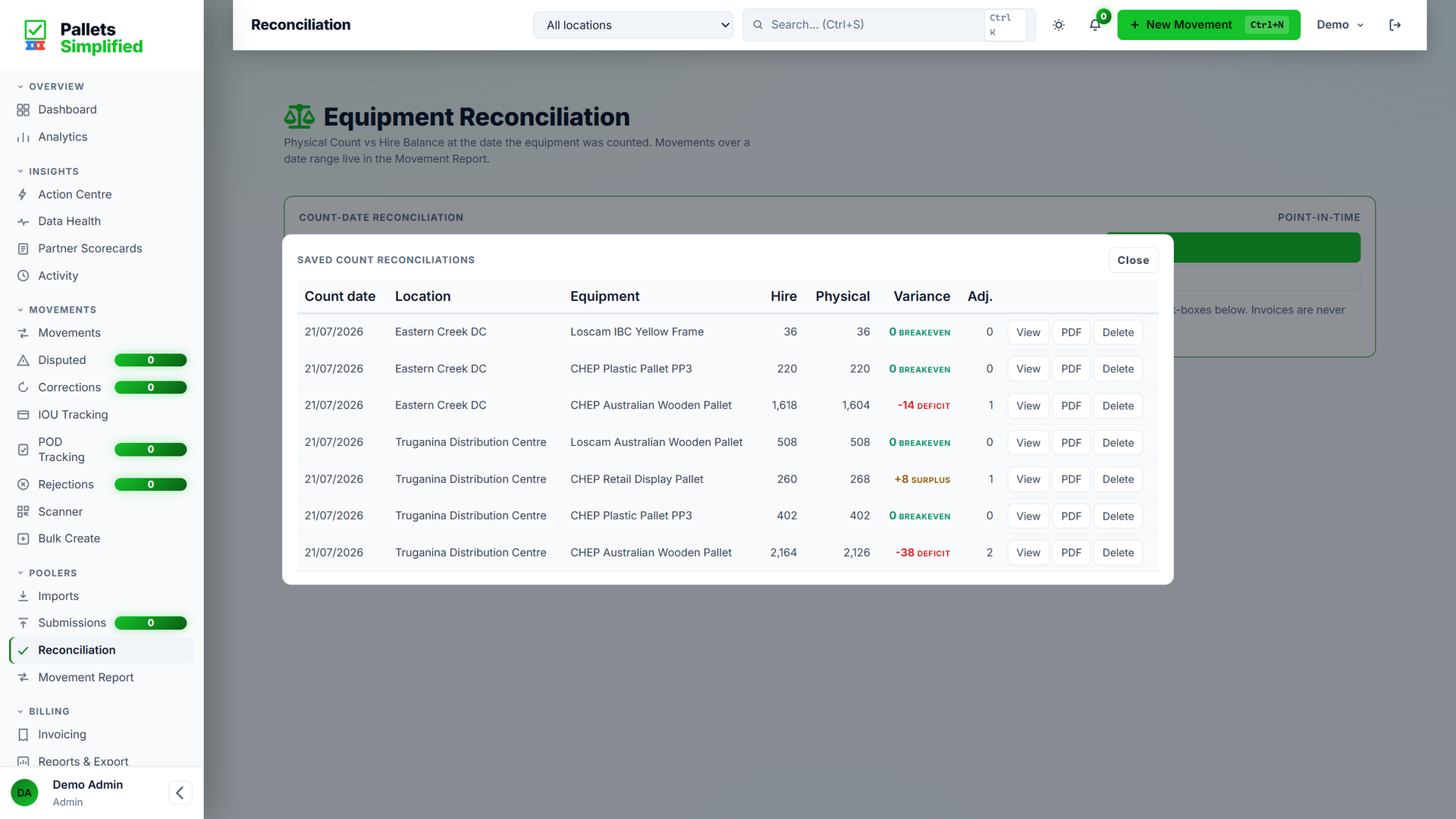1456x819 pixels.
Task: View the Loscam IBC Yellow Frame reconciliation
Action: pos(1028,332)
